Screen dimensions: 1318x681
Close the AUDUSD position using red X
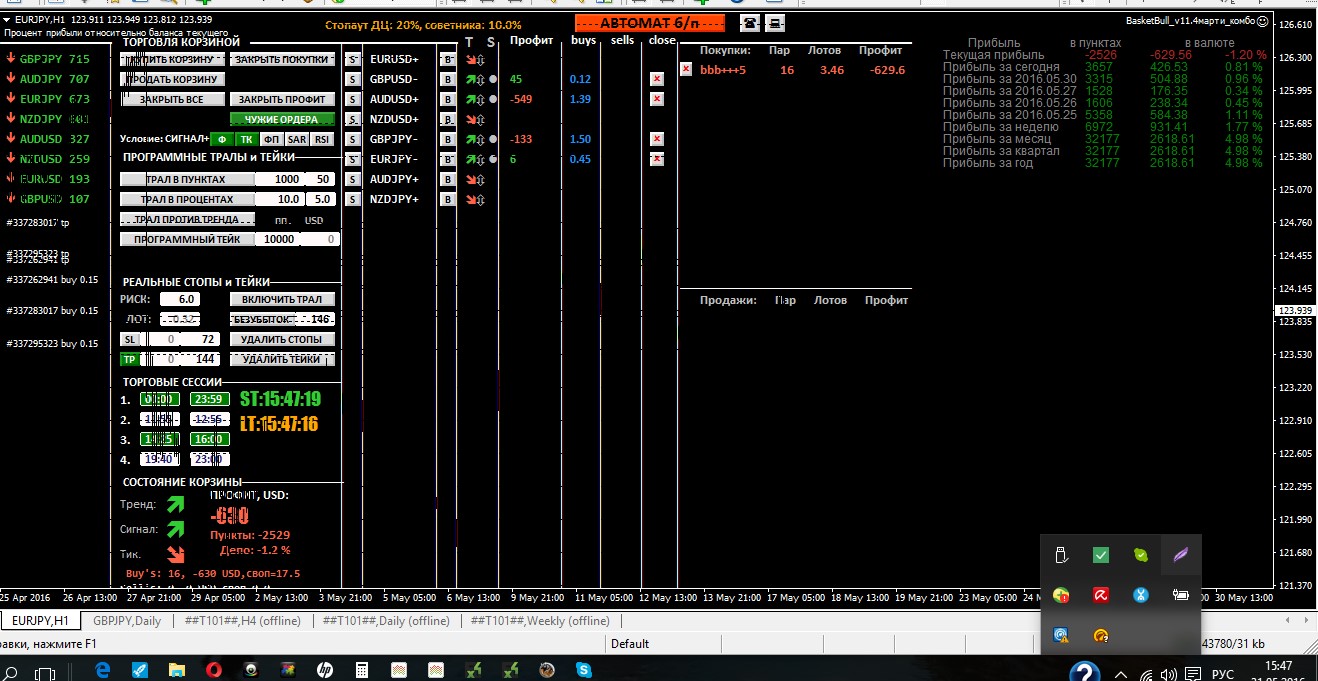(x=656, y=99)
